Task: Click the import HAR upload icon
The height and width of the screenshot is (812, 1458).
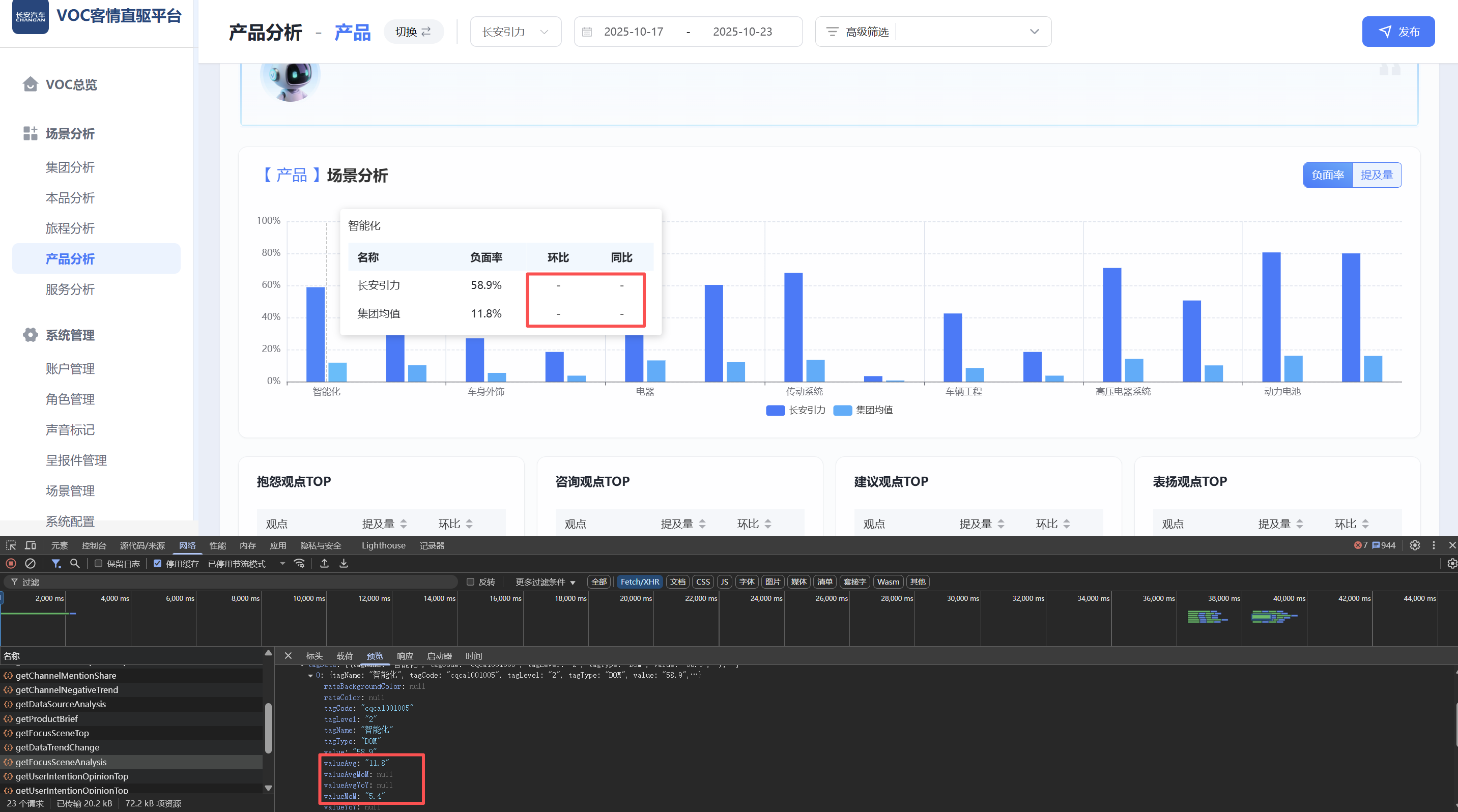Action: (x=324, y=564)
